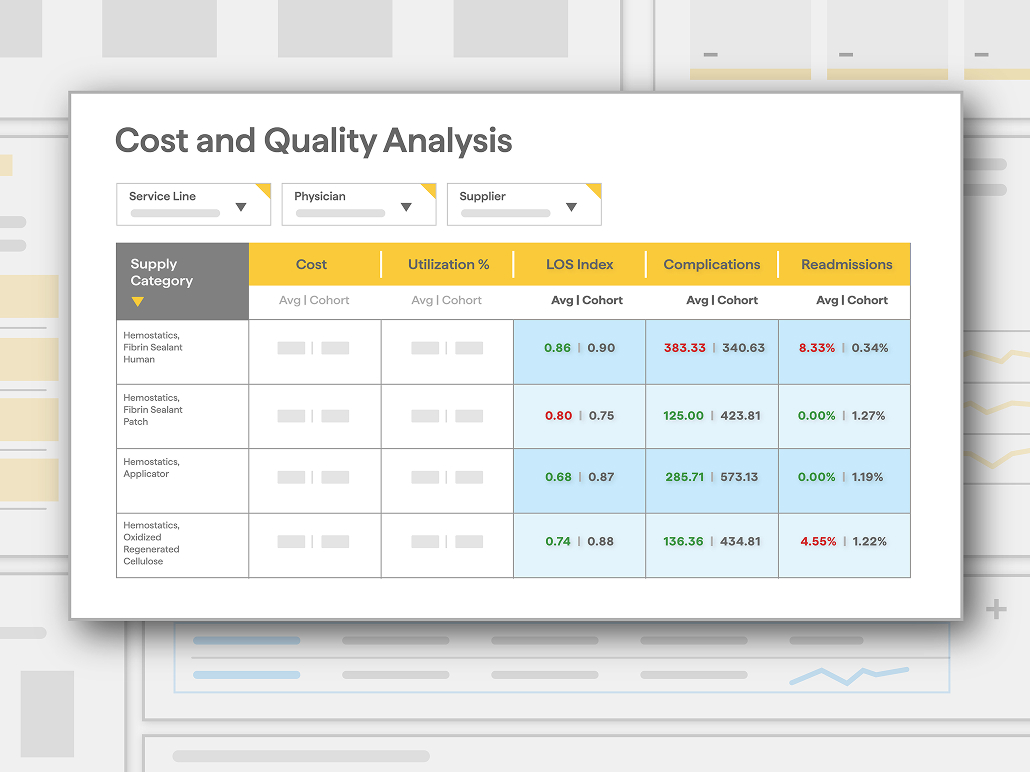Click the blue sparkline chart at bottom right
Screen dimensions: 1030x772
click(x=849, y=675)
